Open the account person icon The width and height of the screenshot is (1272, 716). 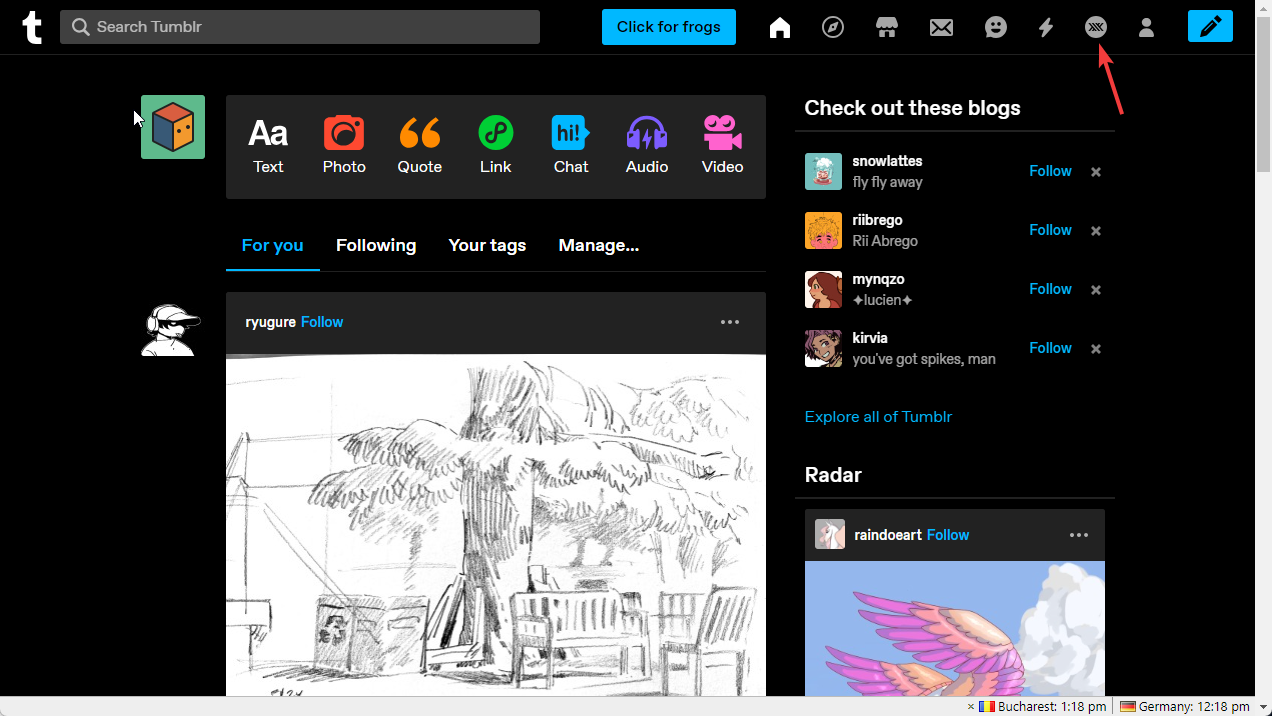coord(1147,28)
